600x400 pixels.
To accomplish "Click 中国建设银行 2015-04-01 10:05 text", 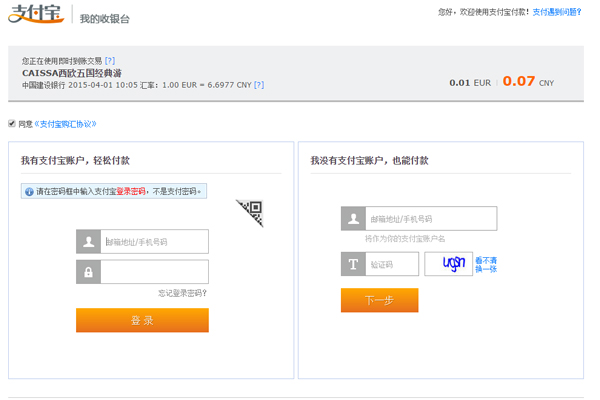I will click(80, 85).
